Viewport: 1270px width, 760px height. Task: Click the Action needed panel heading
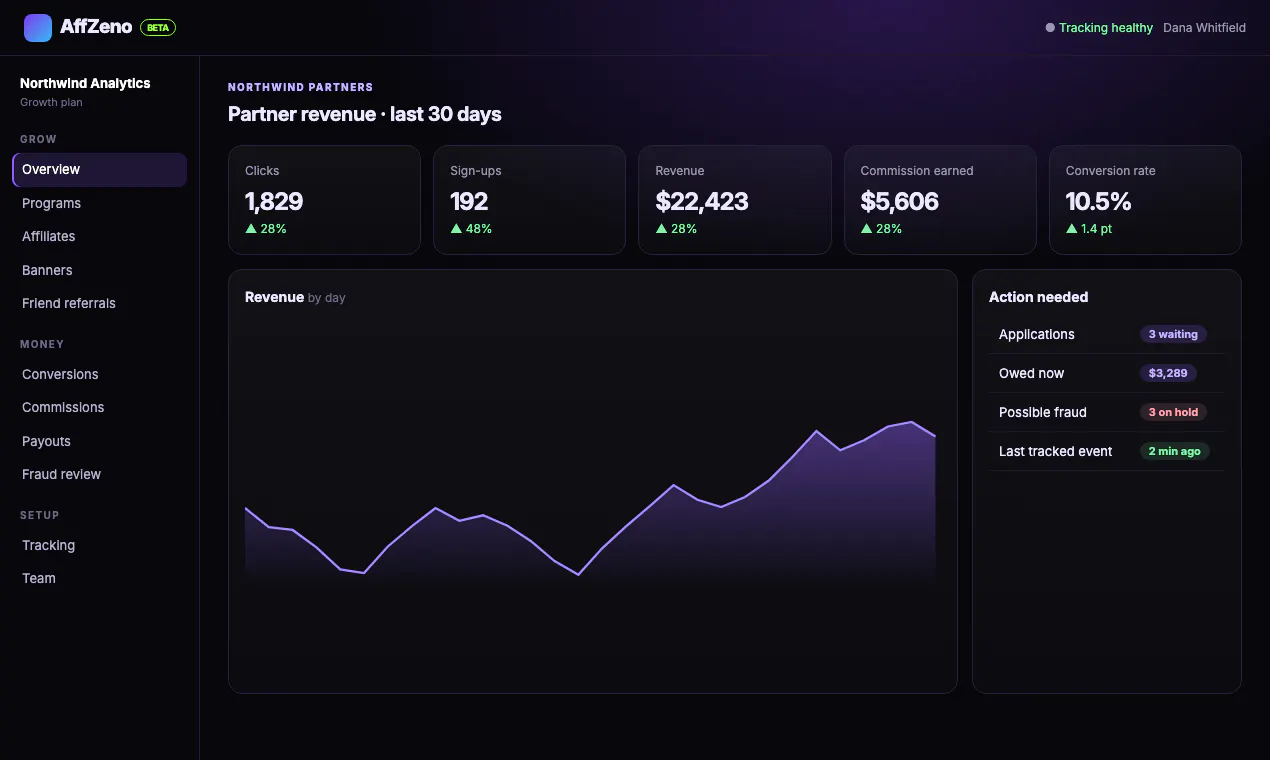coord(1038,297)
